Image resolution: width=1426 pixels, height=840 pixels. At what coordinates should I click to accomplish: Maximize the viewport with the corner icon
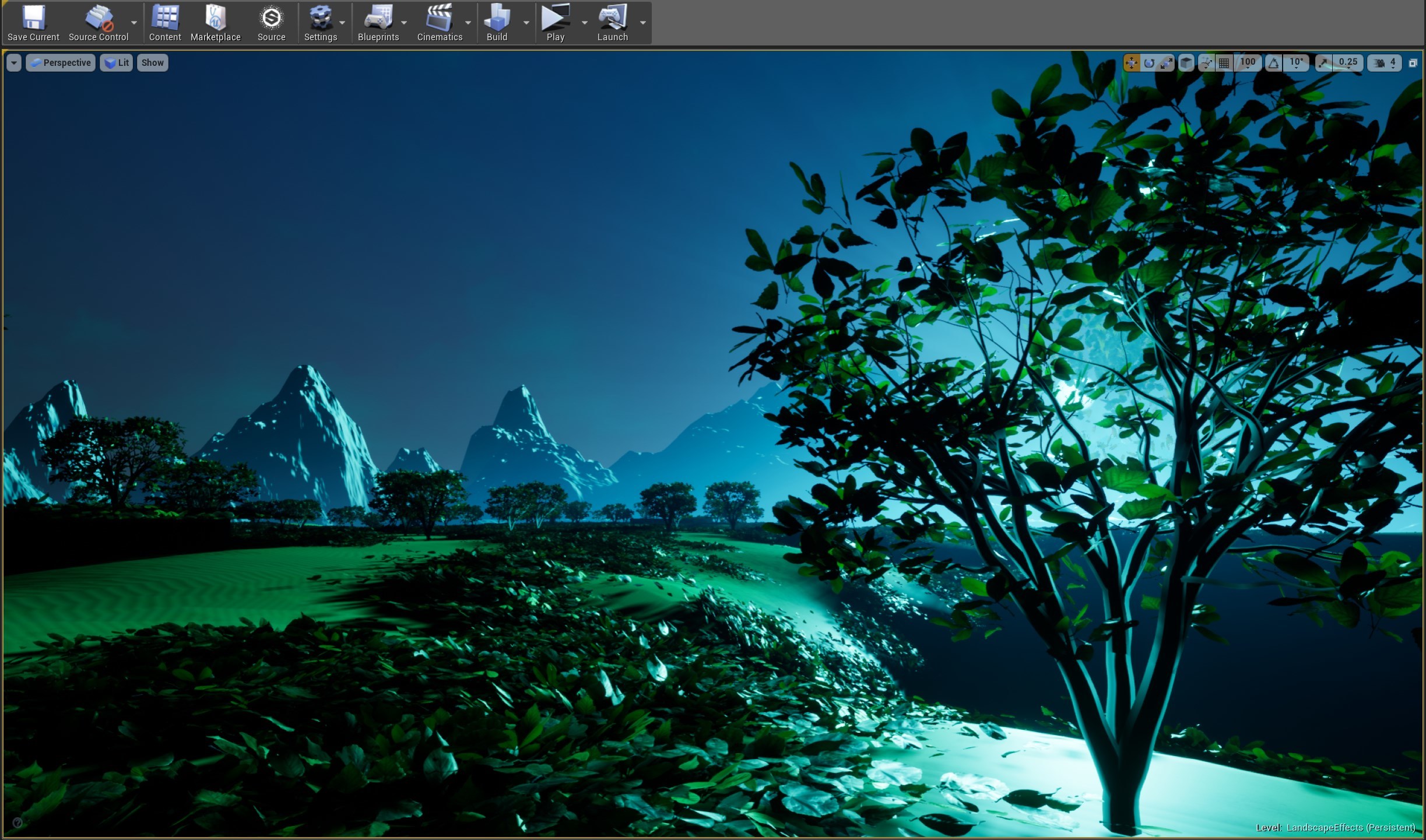coord(1413,62)
